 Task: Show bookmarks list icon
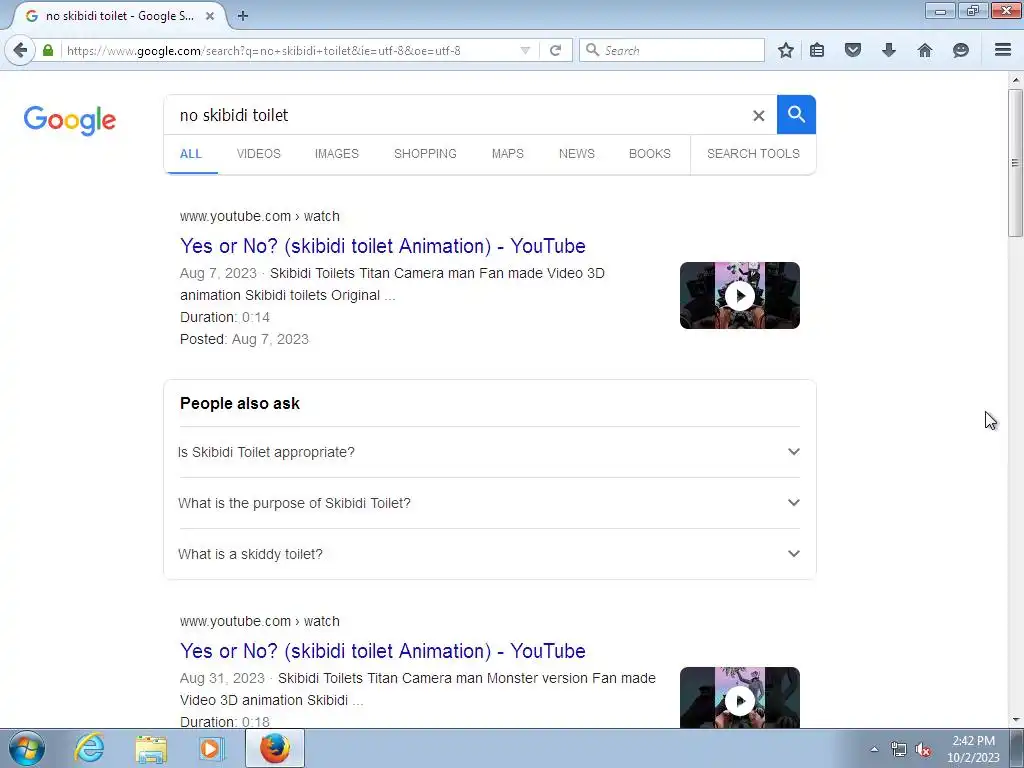pos(817,50)
